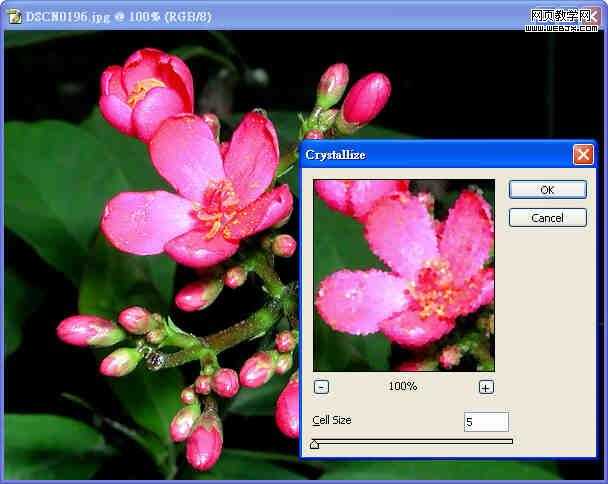Click the Crystallize dialog title bar

(x=430, y=155)
